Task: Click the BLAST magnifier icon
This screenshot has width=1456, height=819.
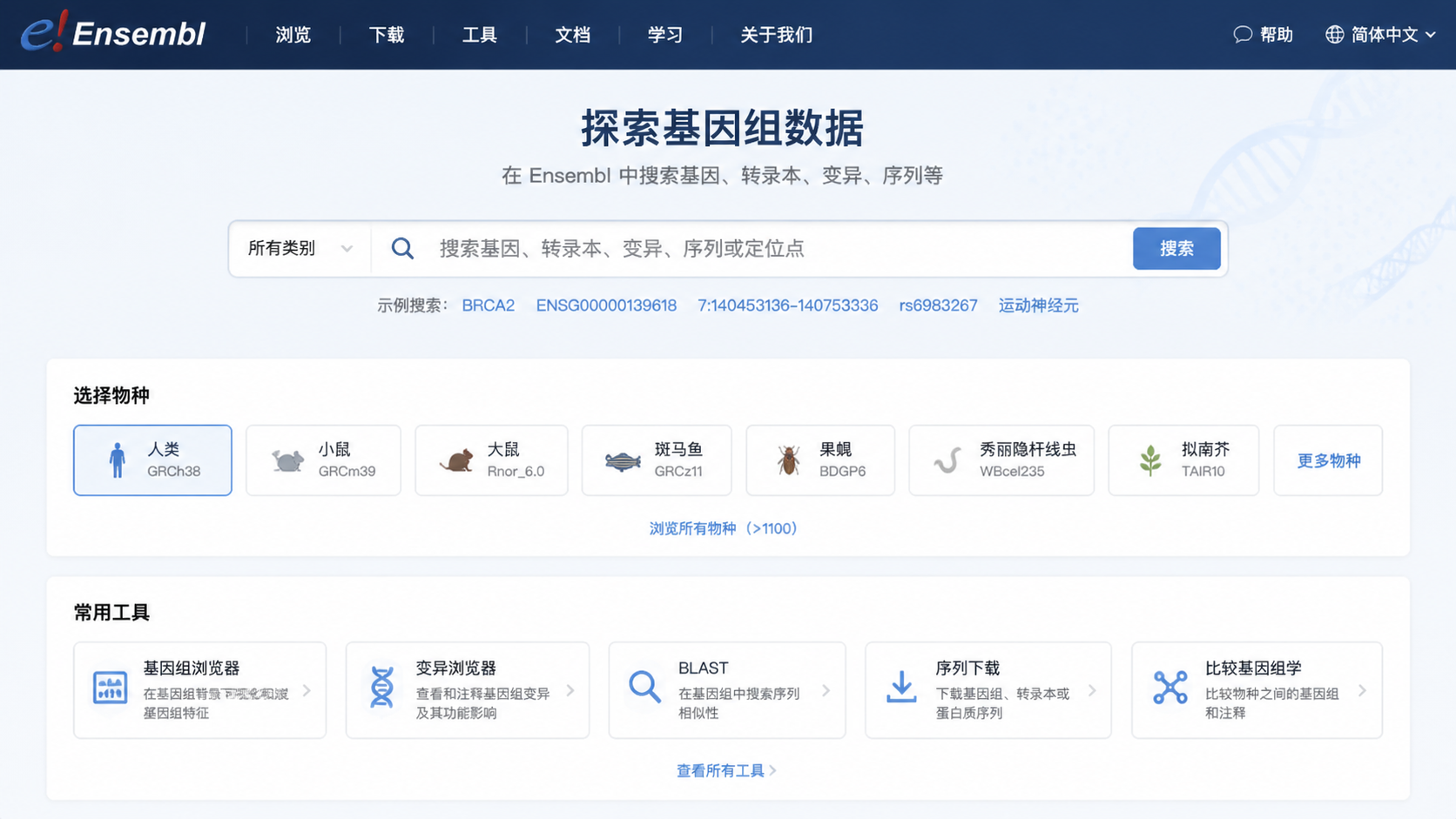Action: tap(644, 688)
